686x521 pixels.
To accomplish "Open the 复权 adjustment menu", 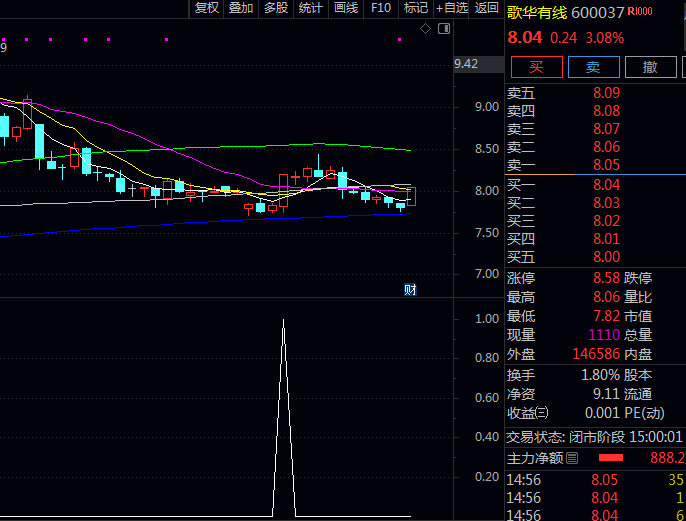I will pyautogui.click(x=207, y=8).
